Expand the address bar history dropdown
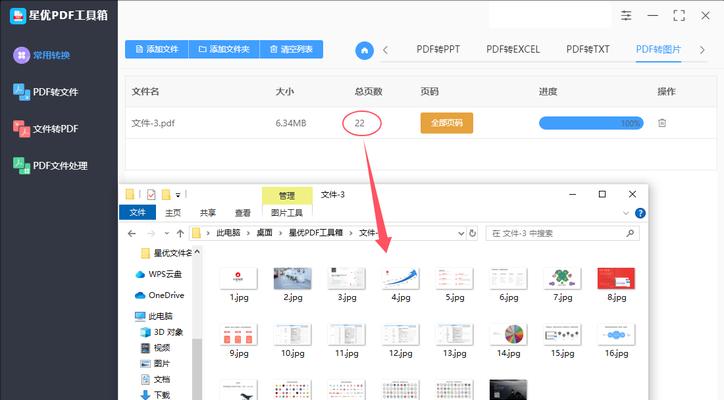This screenshot has height=400, width=724. click(x=461, y=233)
